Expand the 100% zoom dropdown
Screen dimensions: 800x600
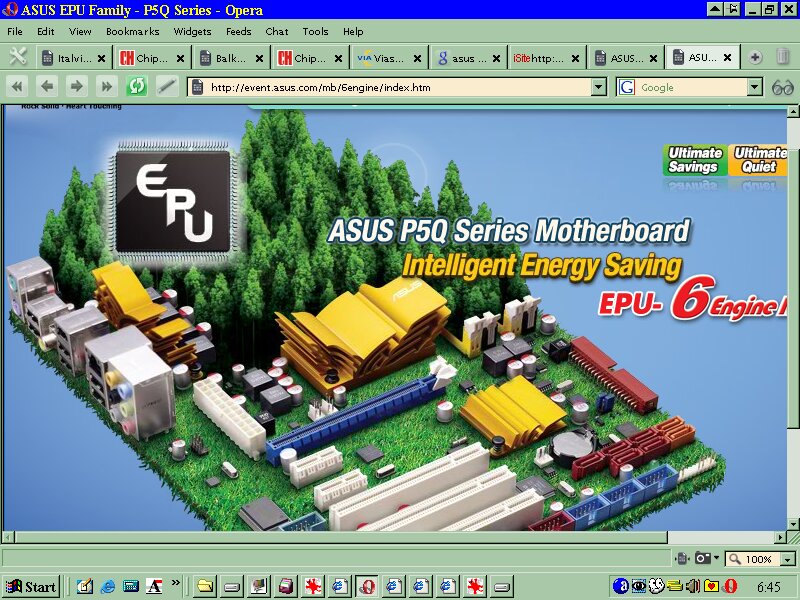click(x=788, y=559)
